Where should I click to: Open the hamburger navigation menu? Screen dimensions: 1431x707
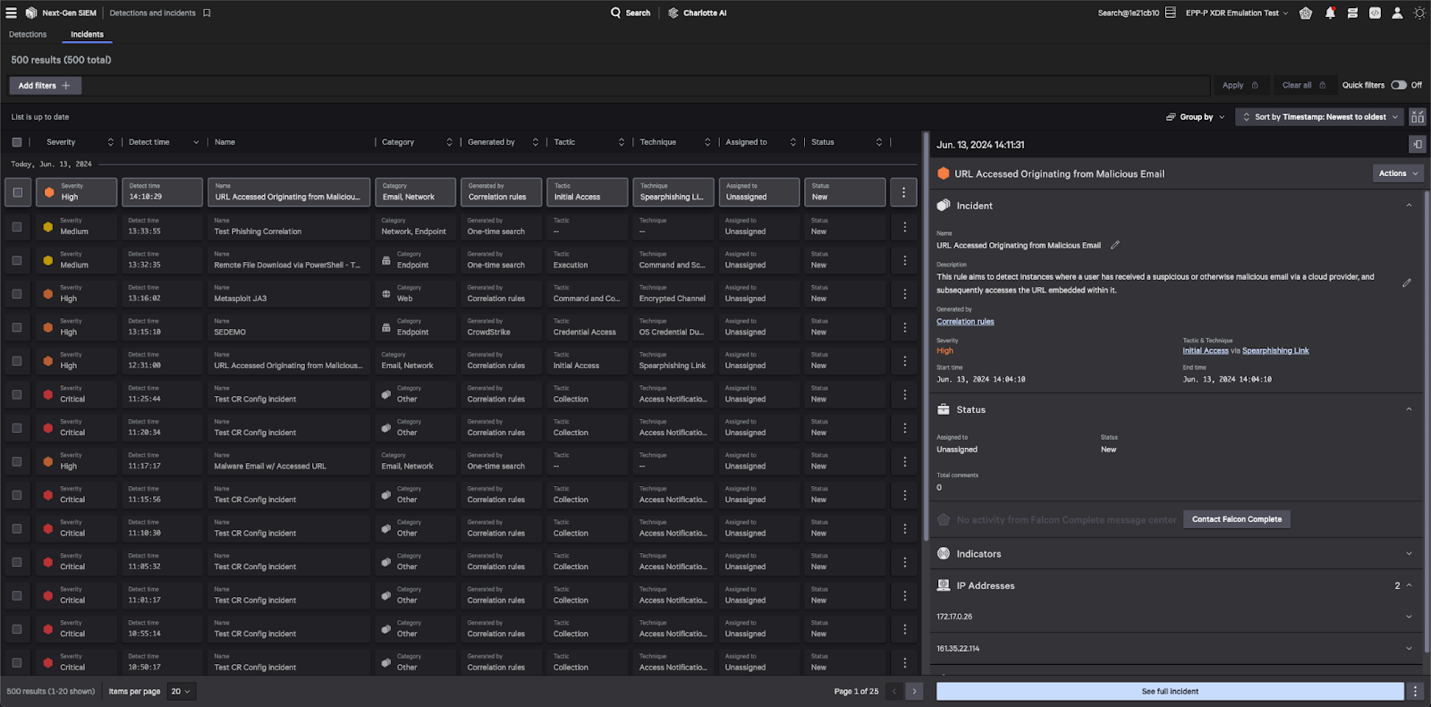[x=11, y=13]
